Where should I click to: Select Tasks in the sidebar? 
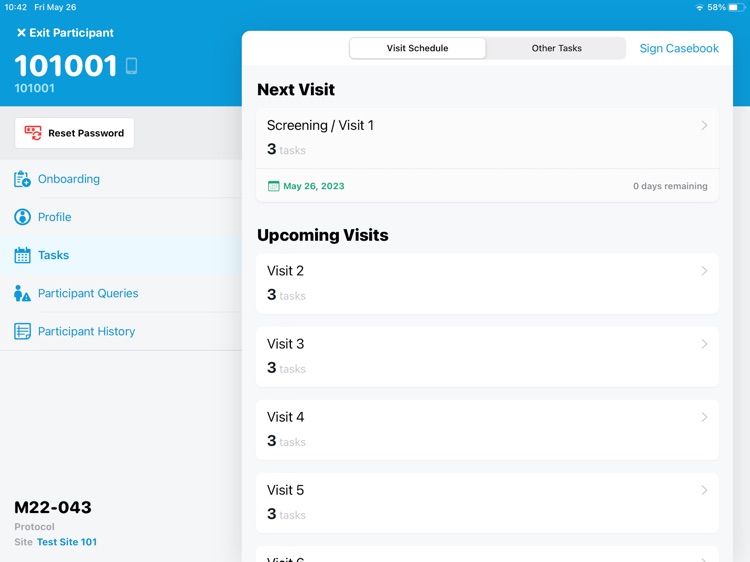coord(121,255)
